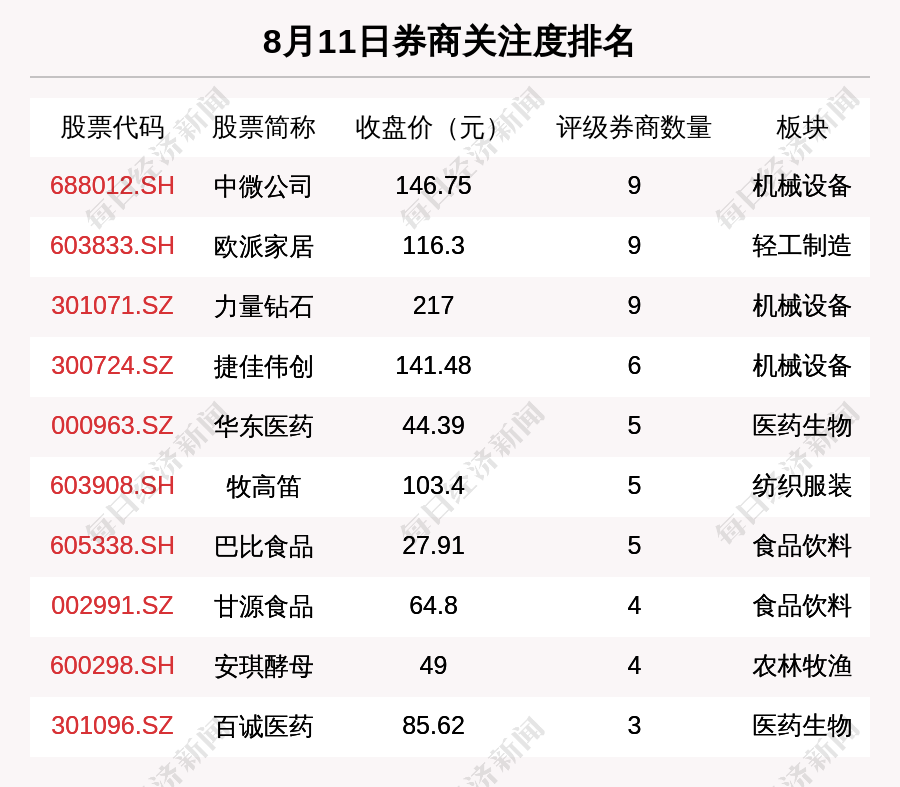
Task: Click sector 机械设备 in 中微公司 row
Action: pos(802,187)
